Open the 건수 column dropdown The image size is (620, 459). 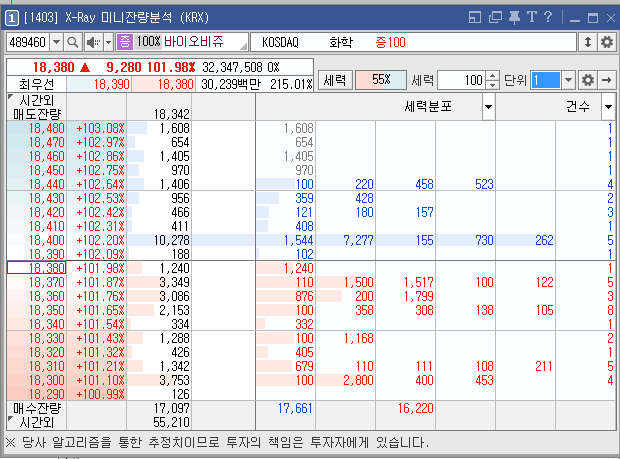[x=608, y=106]
